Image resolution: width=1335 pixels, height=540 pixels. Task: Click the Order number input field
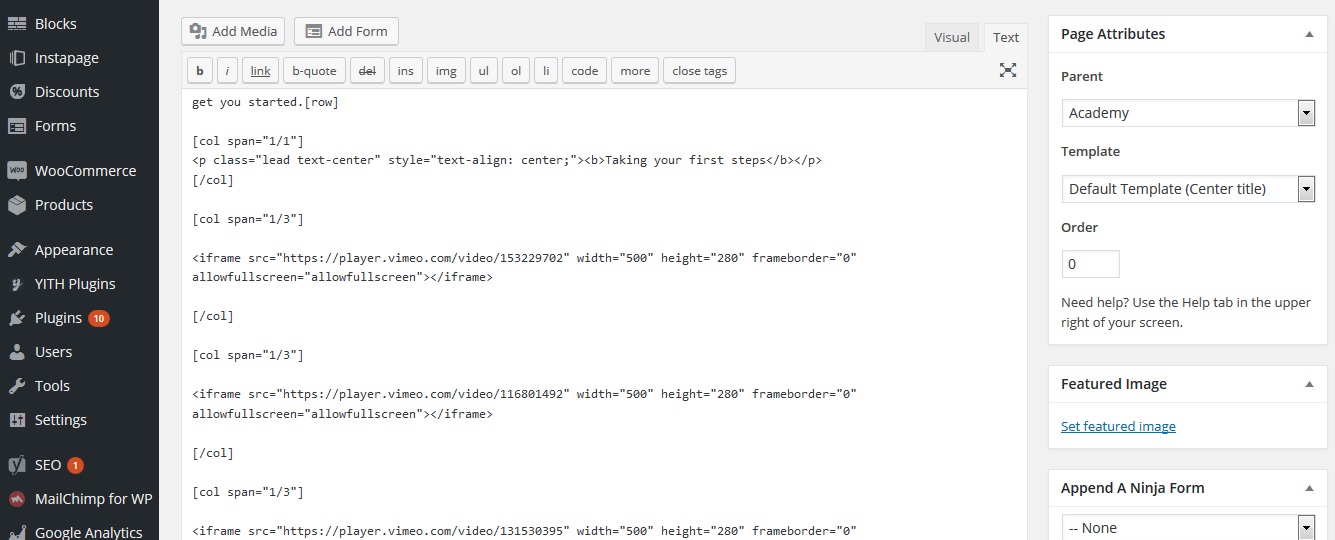point(1090,264)
